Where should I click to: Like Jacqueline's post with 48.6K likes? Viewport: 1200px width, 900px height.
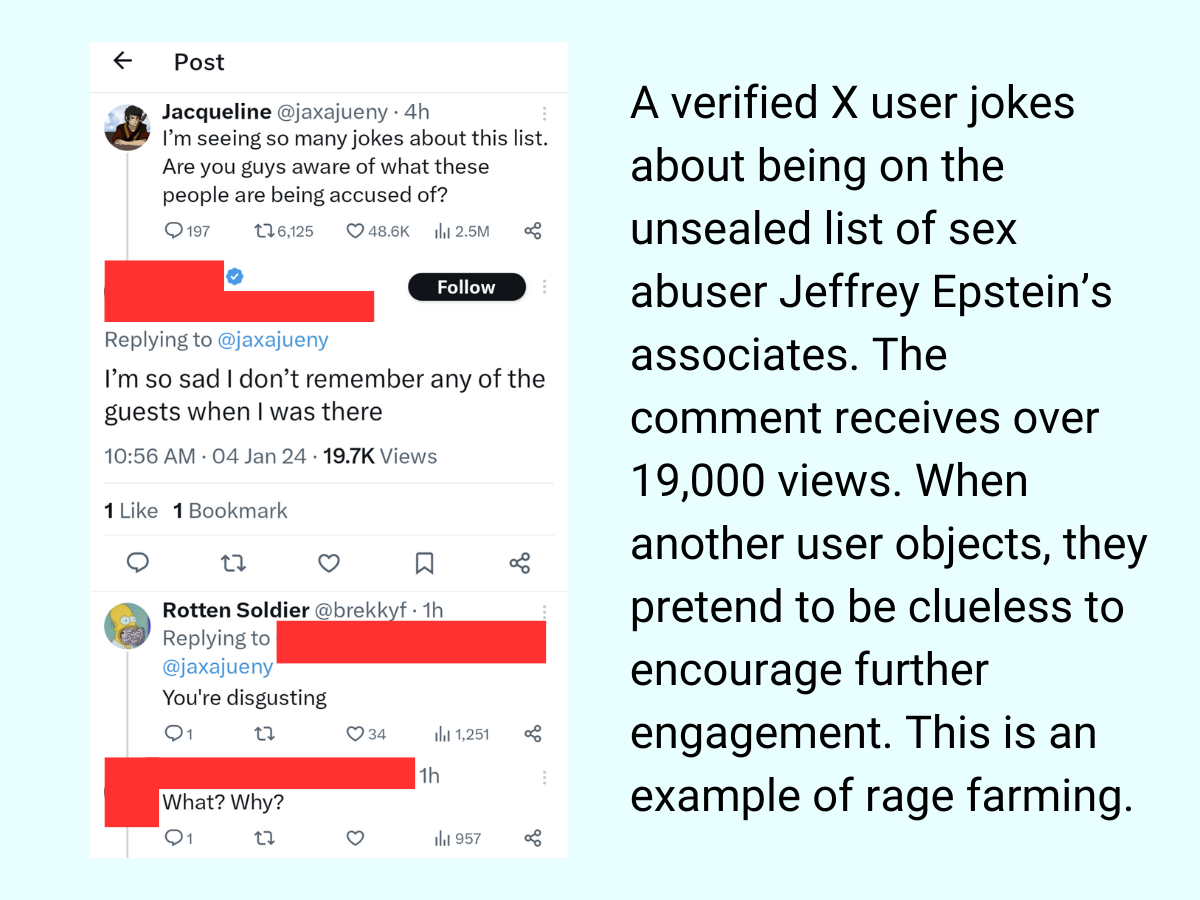[x=355, y=231]
